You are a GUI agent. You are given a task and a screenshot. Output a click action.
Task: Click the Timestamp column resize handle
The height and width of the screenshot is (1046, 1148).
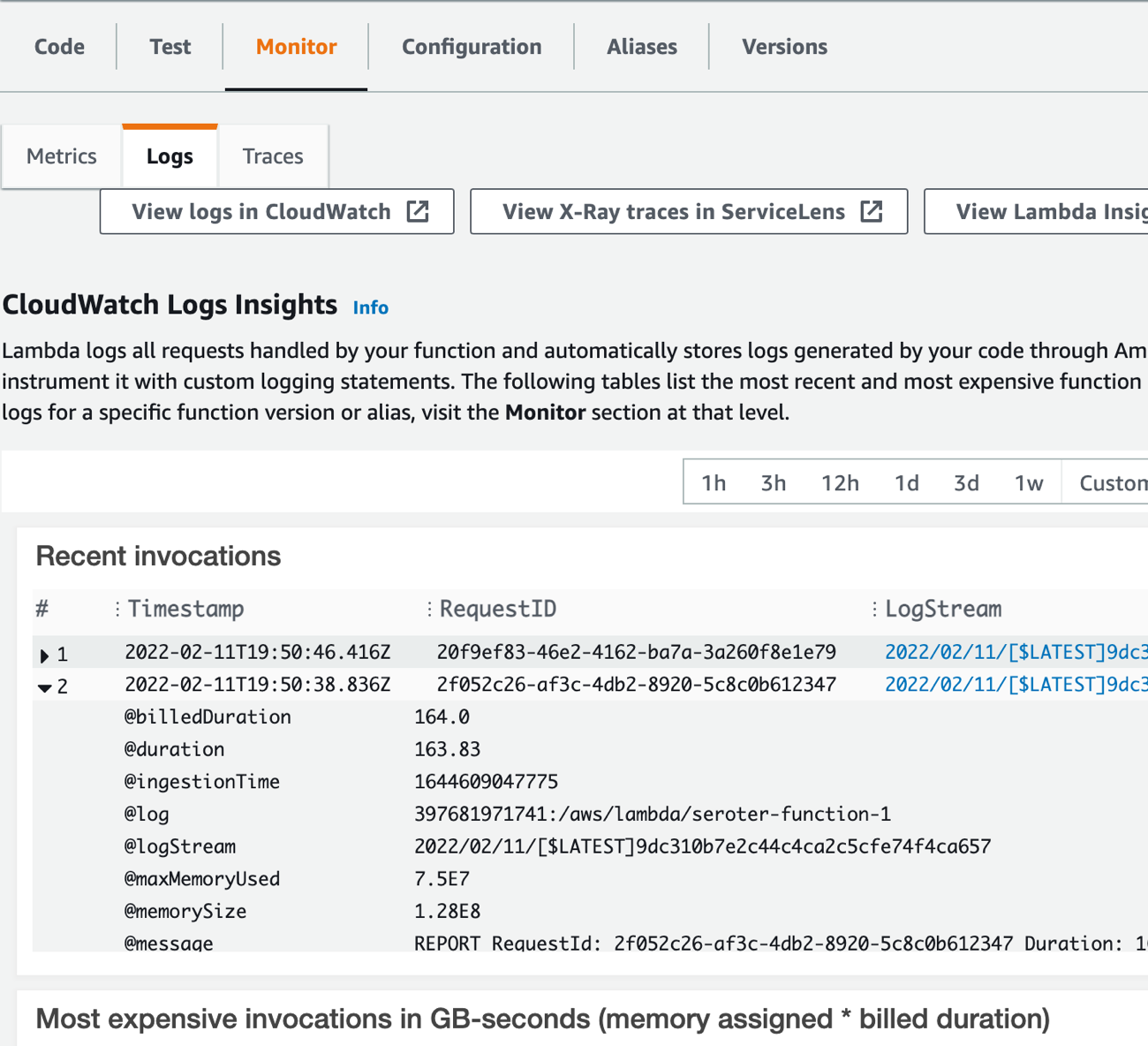tap(117, 609)
